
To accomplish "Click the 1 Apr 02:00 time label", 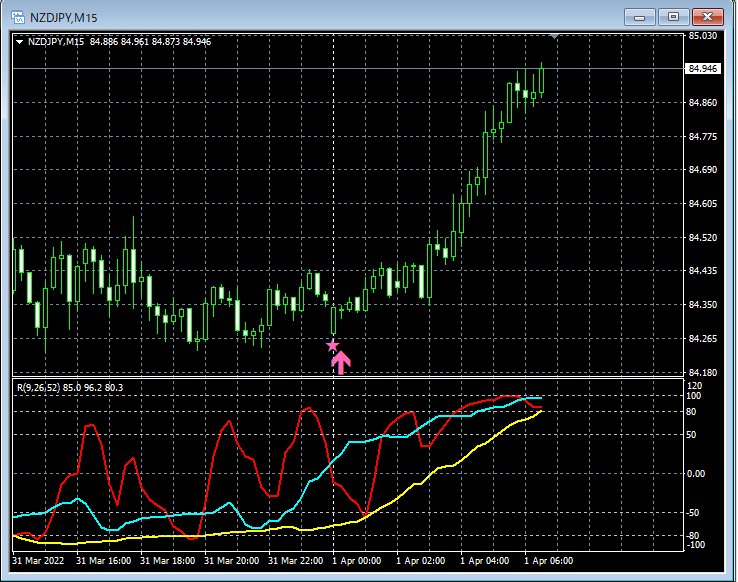I will 421,561.
